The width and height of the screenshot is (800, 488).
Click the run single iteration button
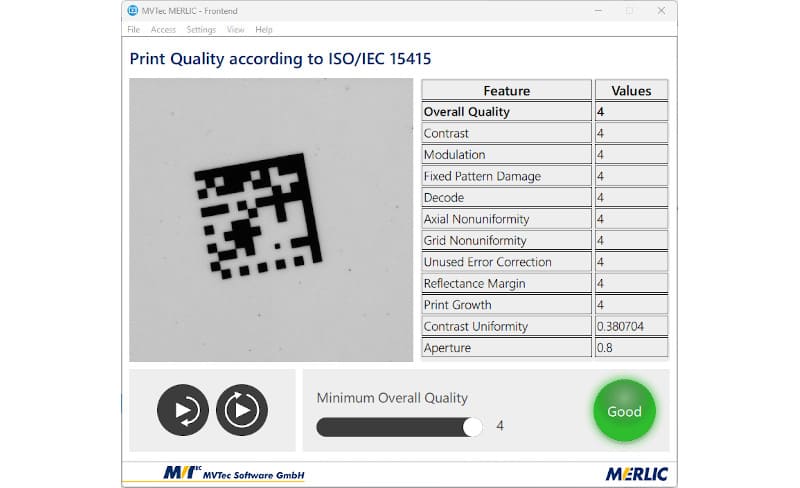tap(183, 410)
